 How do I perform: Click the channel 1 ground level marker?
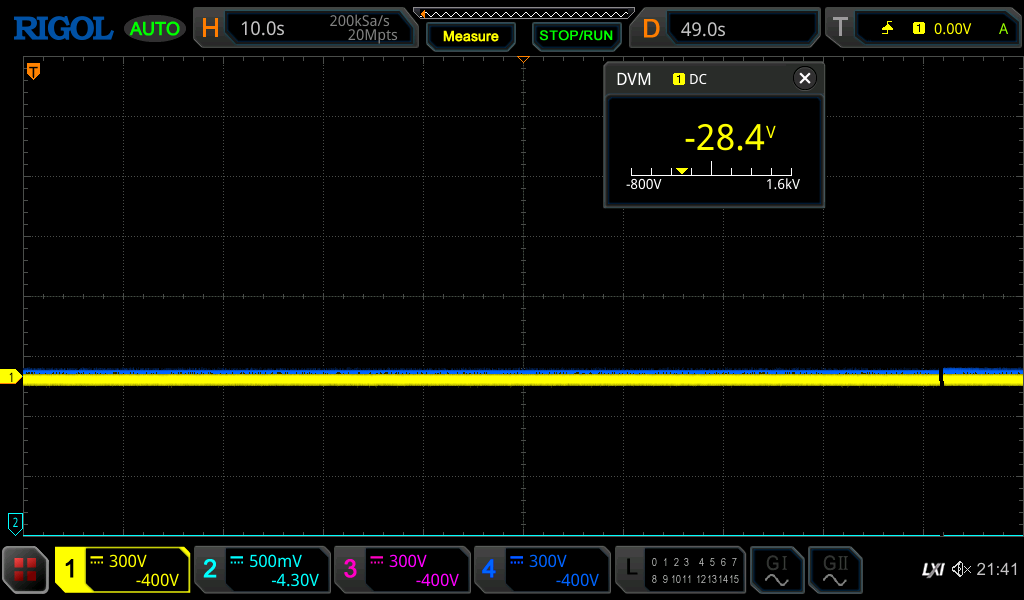click(13, 377)
